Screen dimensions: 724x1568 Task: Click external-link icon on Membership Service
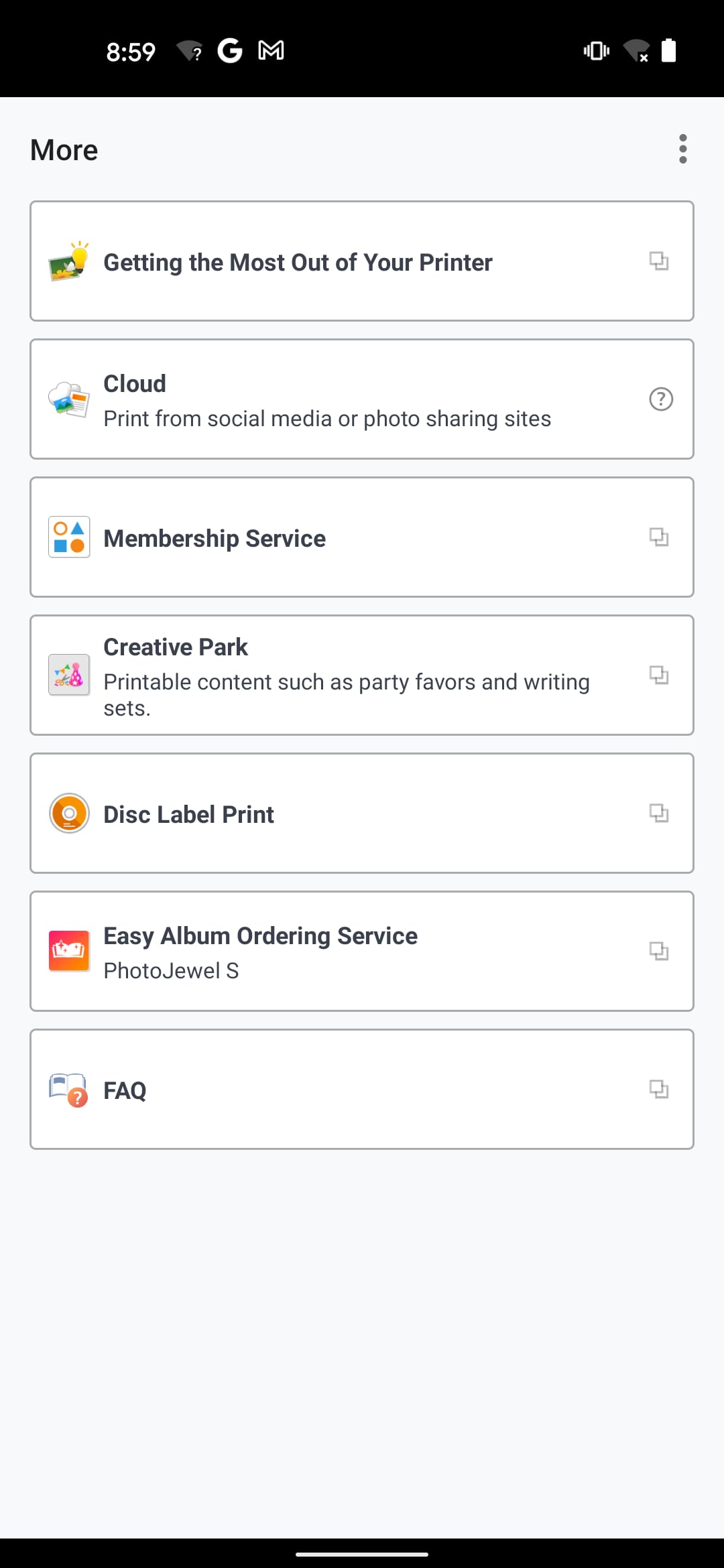coord(659,537)
